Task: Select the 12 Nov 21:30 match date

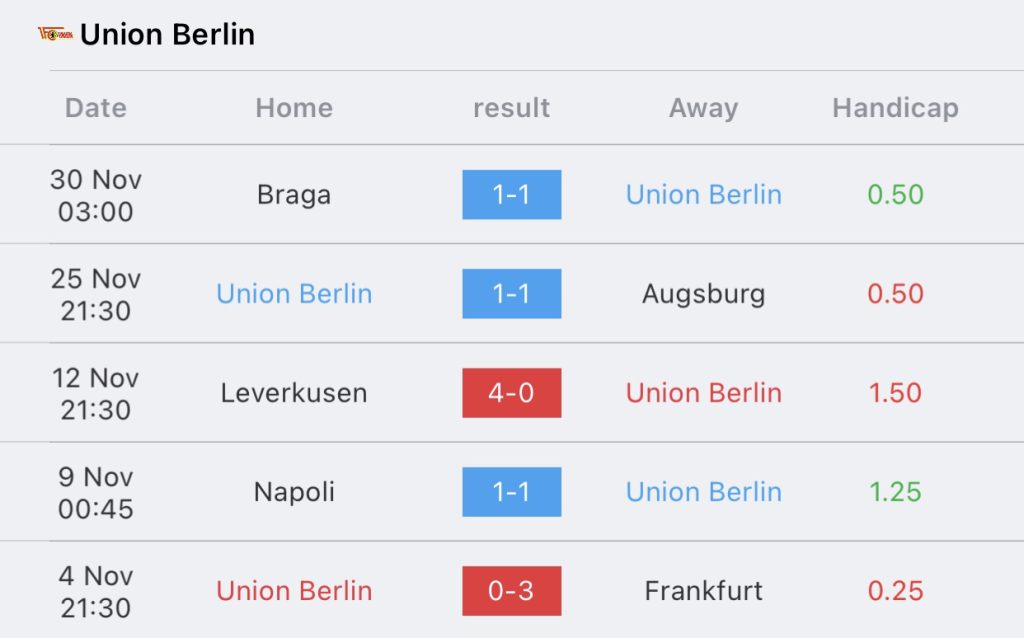Action: (x=95, y=394)
